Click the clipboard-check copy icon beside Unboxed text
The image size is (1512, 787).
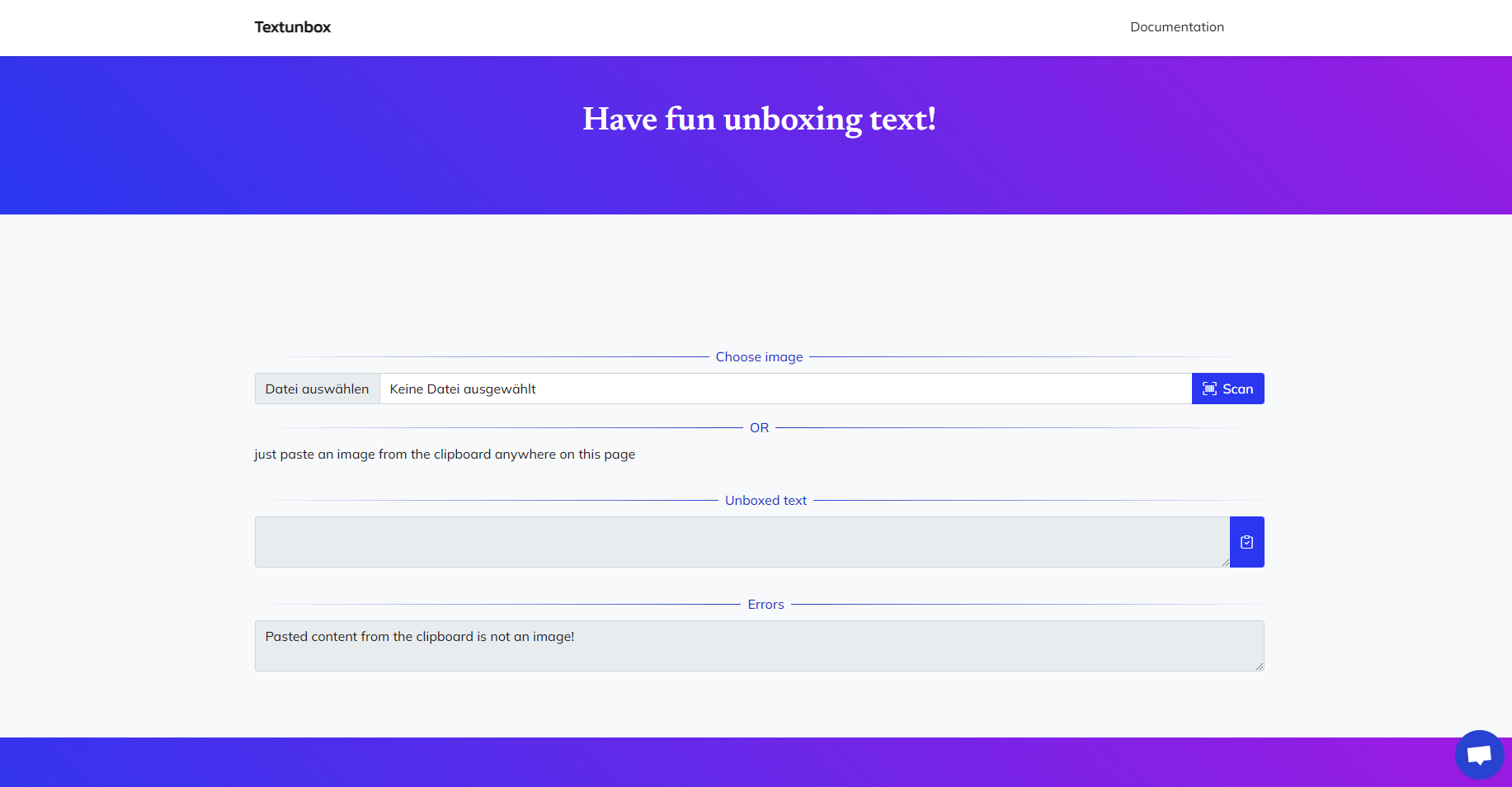(x=1247, y=541)
